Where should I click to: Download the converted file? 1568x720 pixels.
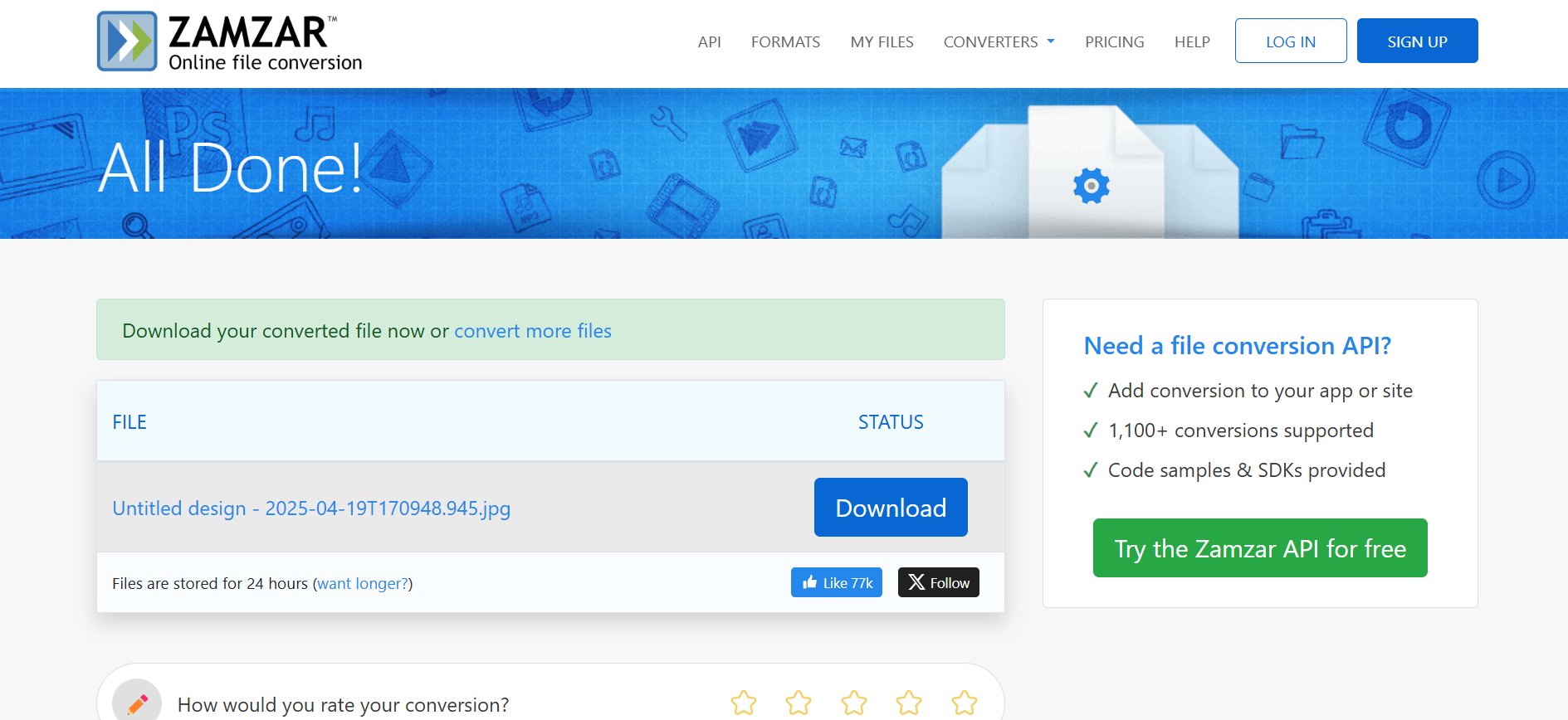[891, 507]
